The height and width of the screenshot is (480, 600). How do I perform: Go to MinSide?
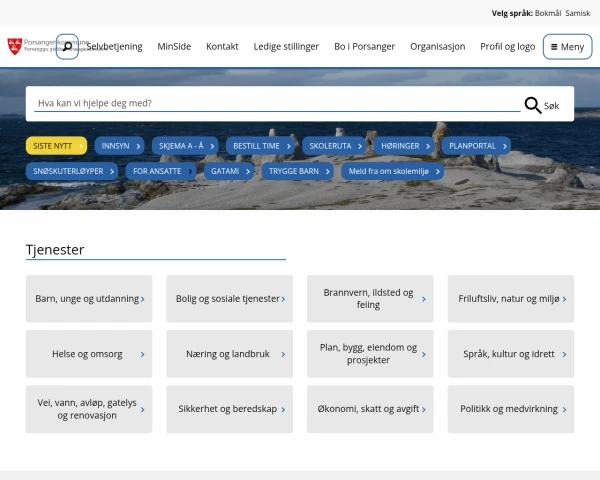click(x=174, y=46)
